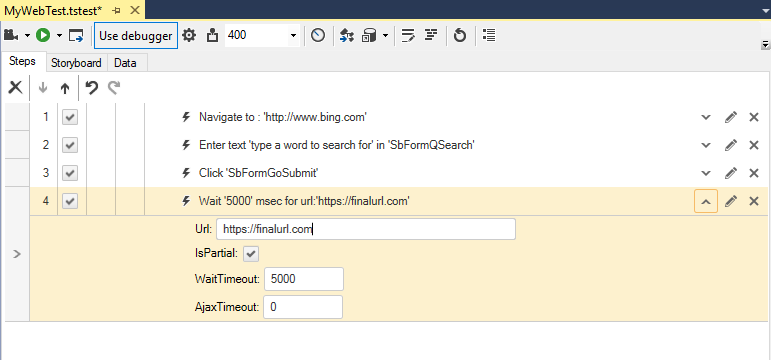Click the collapse steps lines icon
This screenshot has width=771, height=360.
coord(431,35)
